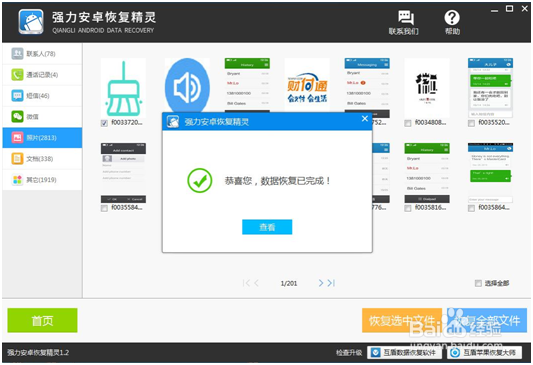This screenshot has height=365, width=533.
Task: Close the 强力安卓恢复精灵 dialog
Action: (365, 119)
